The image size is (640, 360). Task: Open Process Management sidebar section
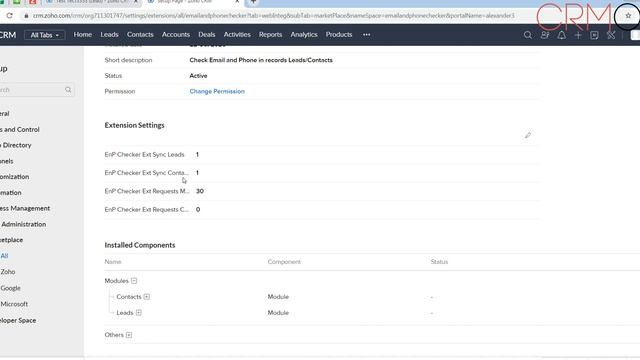coord(25,208)
